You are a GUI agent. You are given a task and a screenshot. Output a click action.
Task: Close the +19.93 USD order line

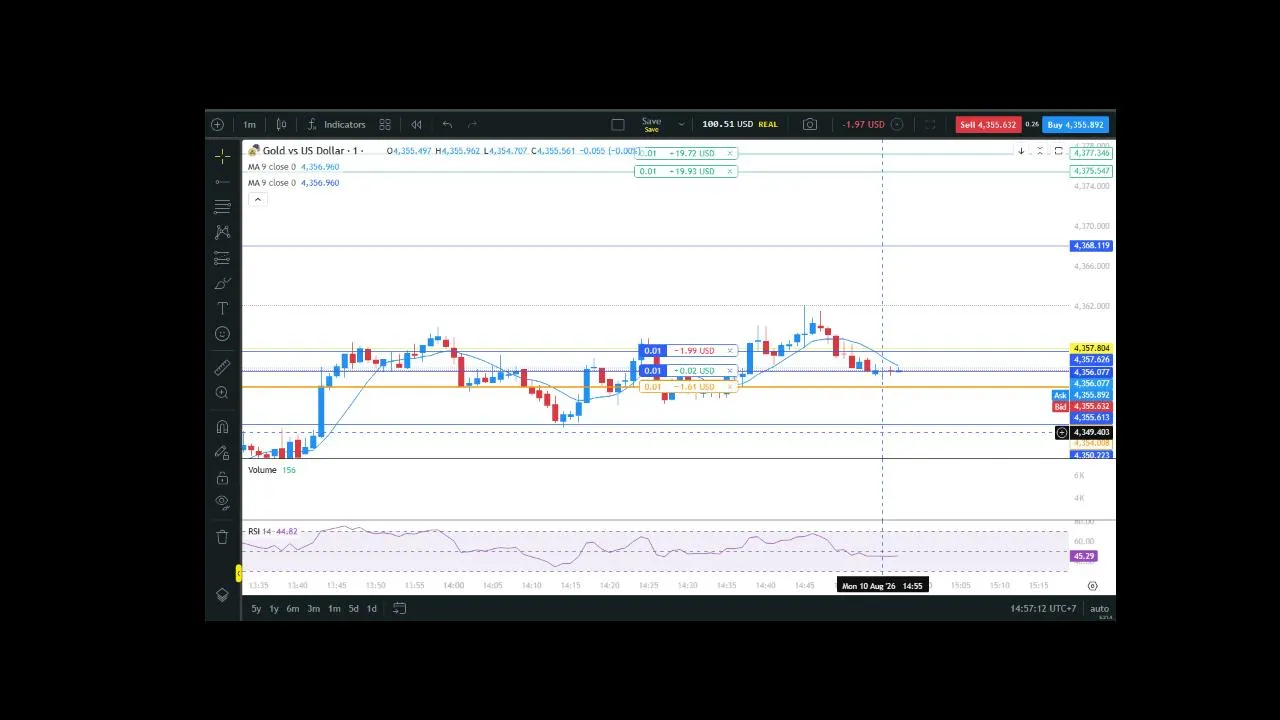(731, 171)
